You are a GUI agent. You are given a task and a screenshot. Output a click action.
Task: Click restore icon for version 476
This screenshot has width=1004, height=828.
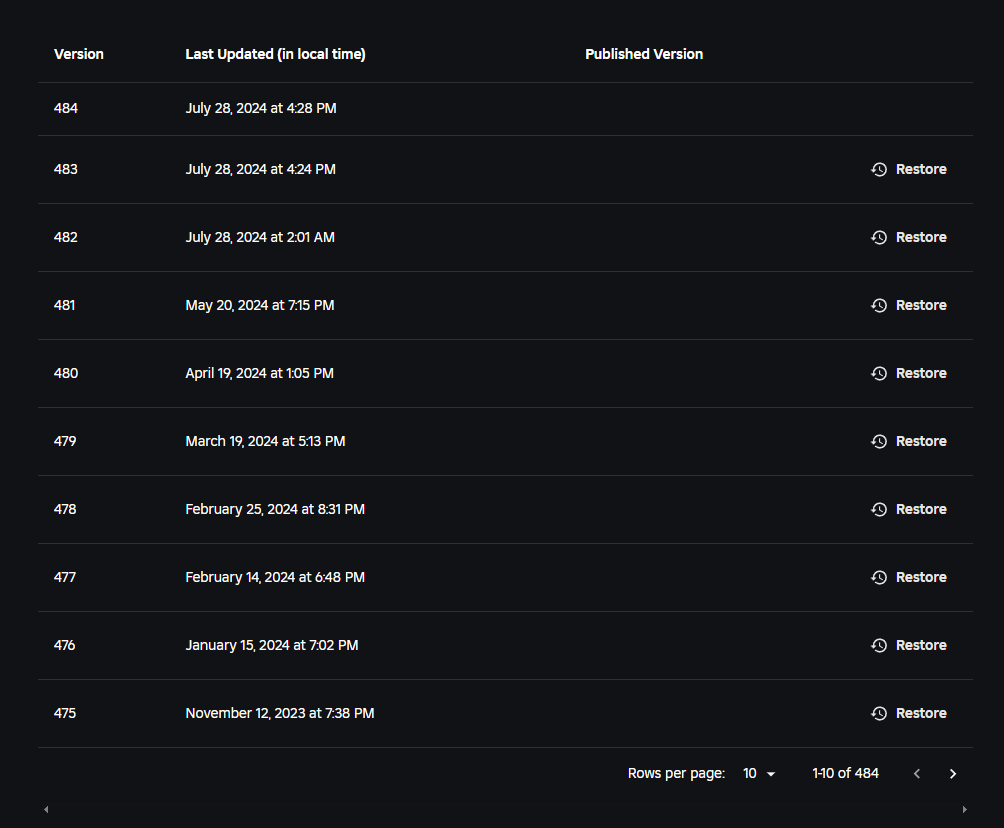[x=879, y=645]
